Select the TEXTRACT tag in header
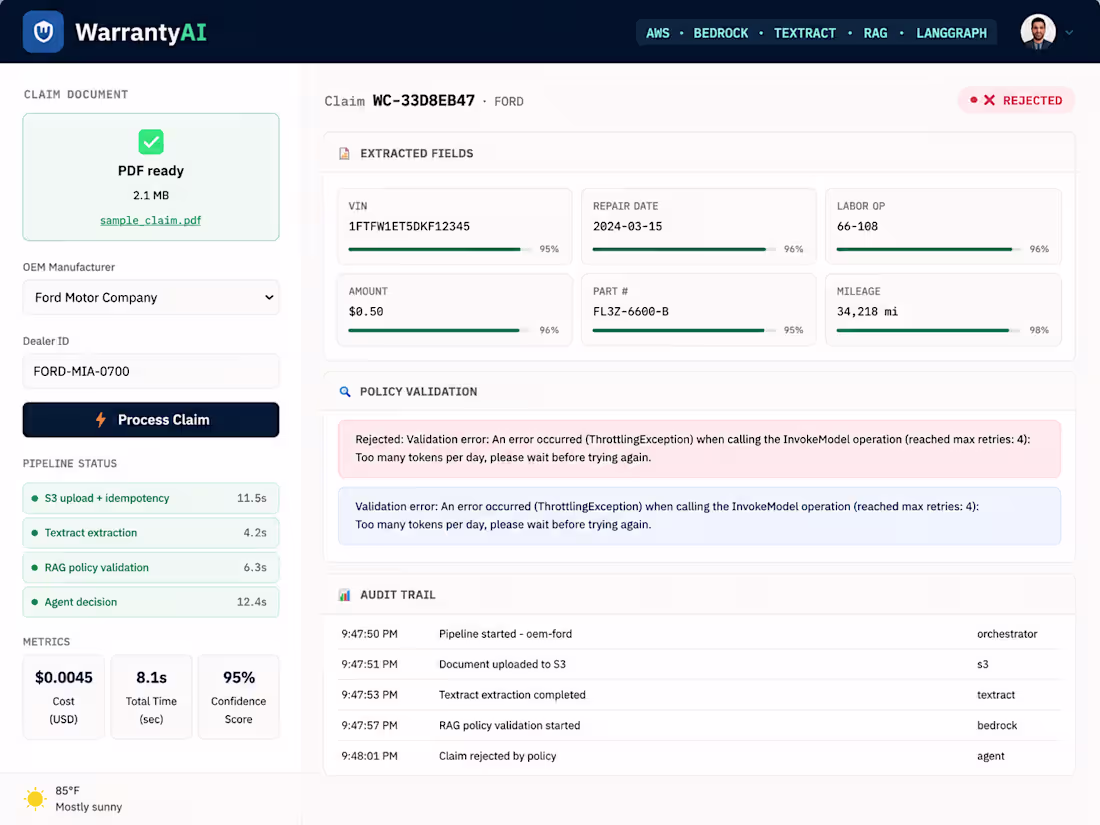1100x825 pixels. [805, 33]
